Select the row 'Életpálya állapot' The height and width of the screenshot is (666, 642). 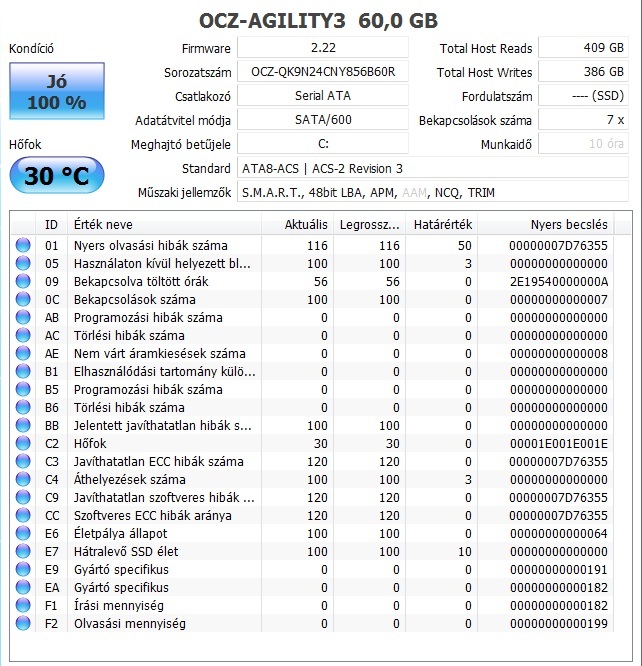coord(312,533)
